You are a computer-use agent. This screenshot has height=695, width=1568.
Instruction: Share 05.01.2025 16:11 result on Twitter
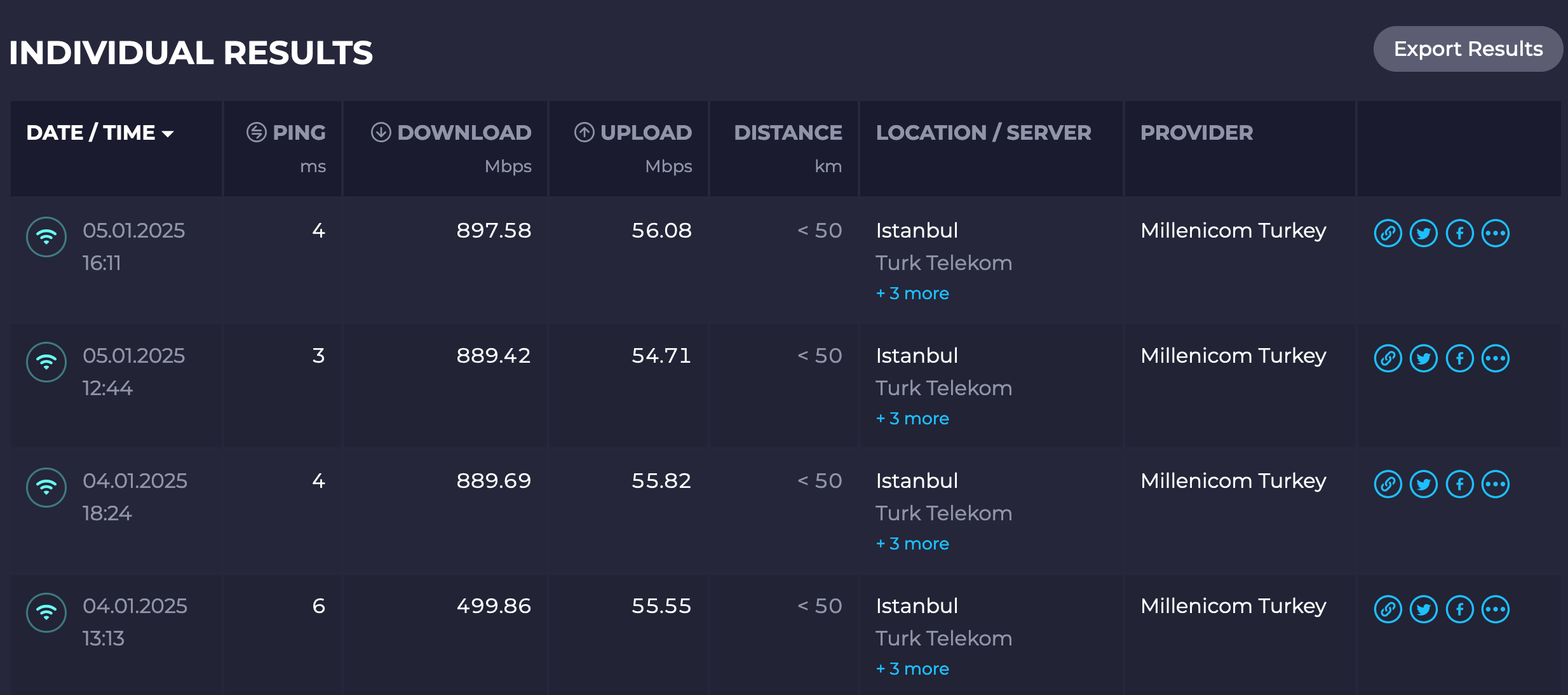click(x=1424, y=233)
